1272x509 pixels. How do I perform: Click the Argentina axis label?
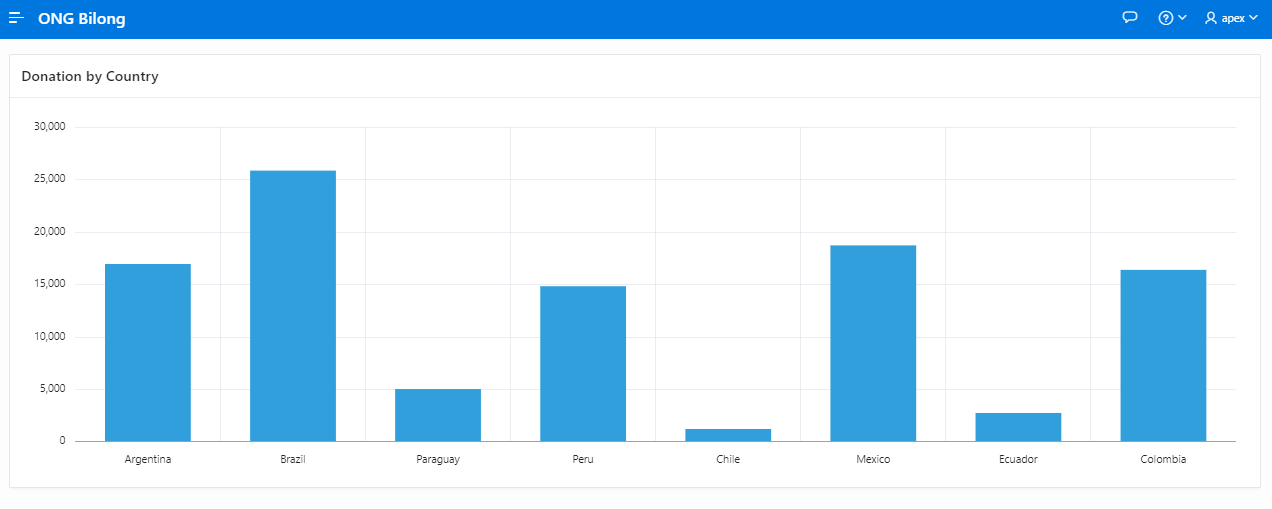(148, 460)
